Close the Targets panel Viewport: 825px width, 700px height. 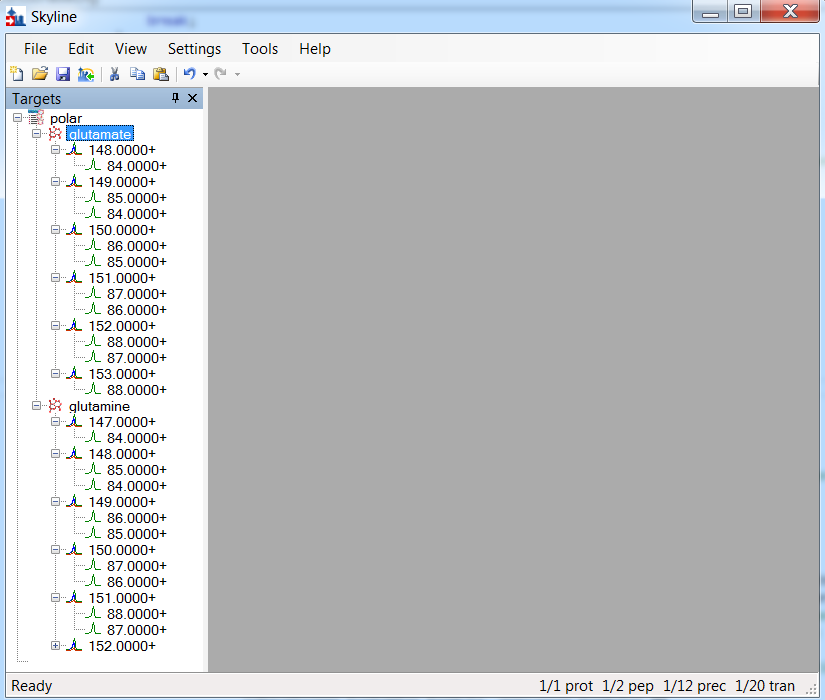coord(193,98)
